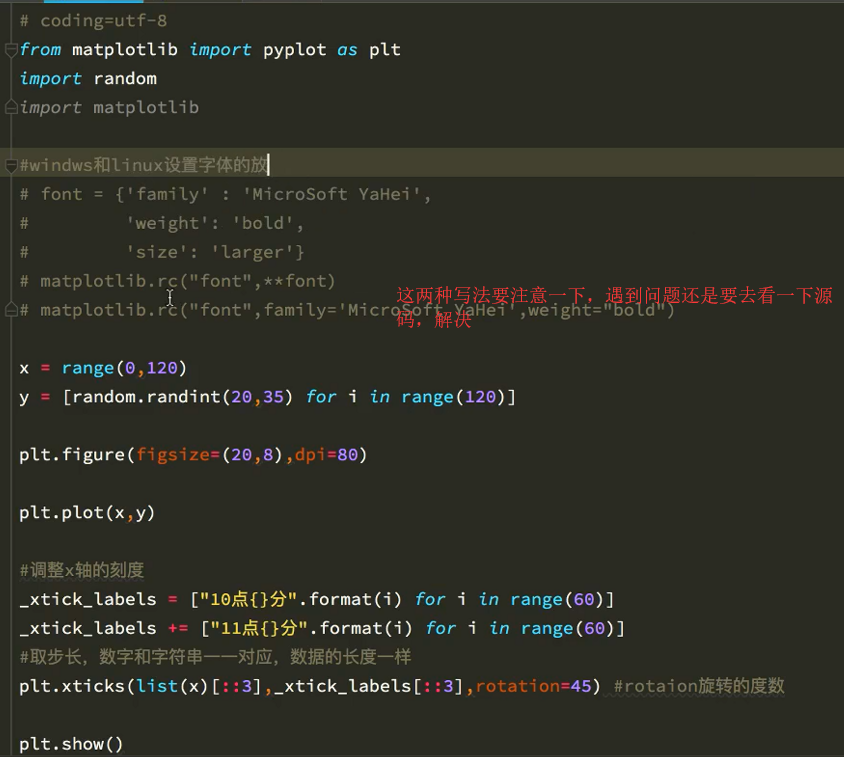
Task: Click the 'MicroSoft YaHei' string in font dict
Action: (332, 194)
